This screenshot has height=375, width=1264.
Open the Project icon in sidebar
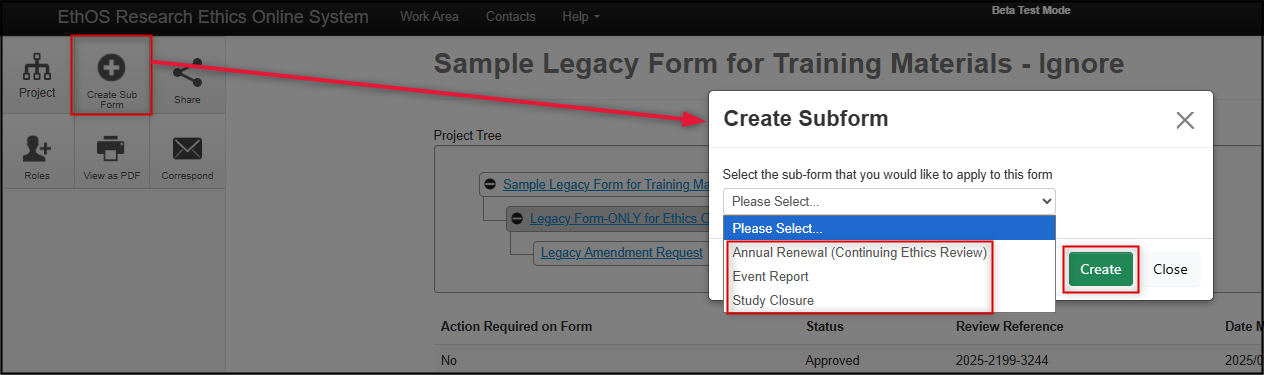coord(37,76)
